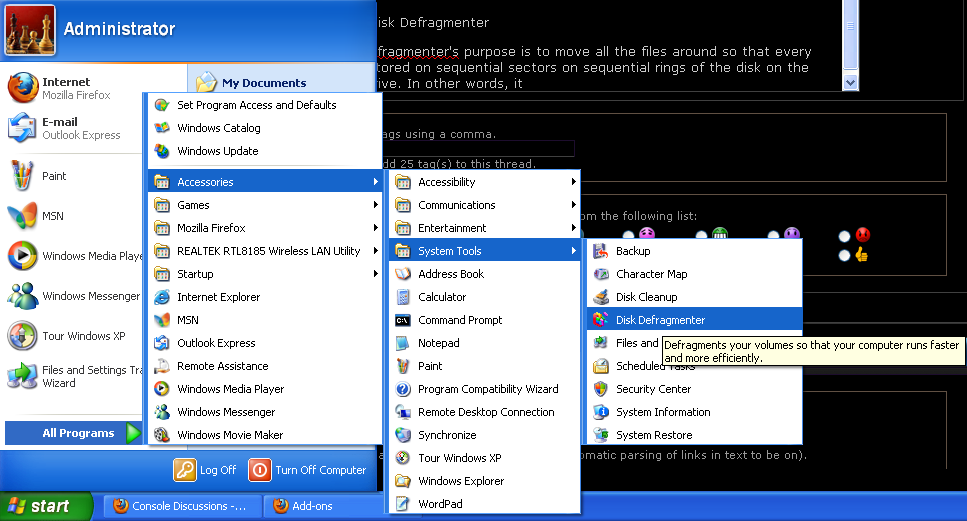This screenshot has width=967, height=521.
Task: Open System Restore
Action: 654,435
